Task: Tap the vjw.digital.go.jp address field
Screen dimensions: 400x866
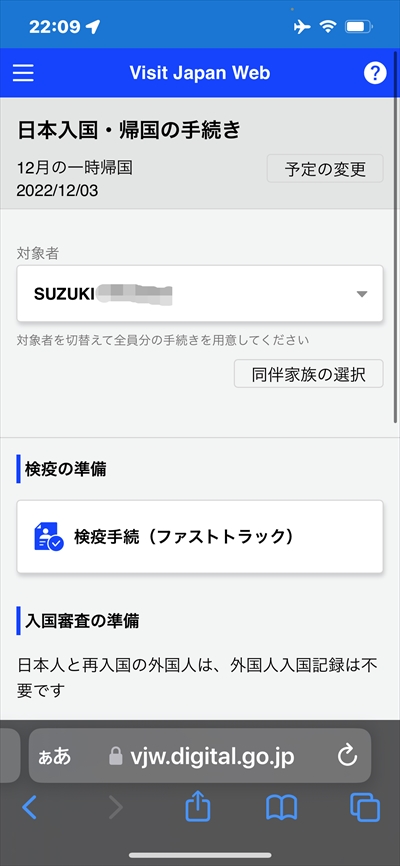Action: point(200,756)
